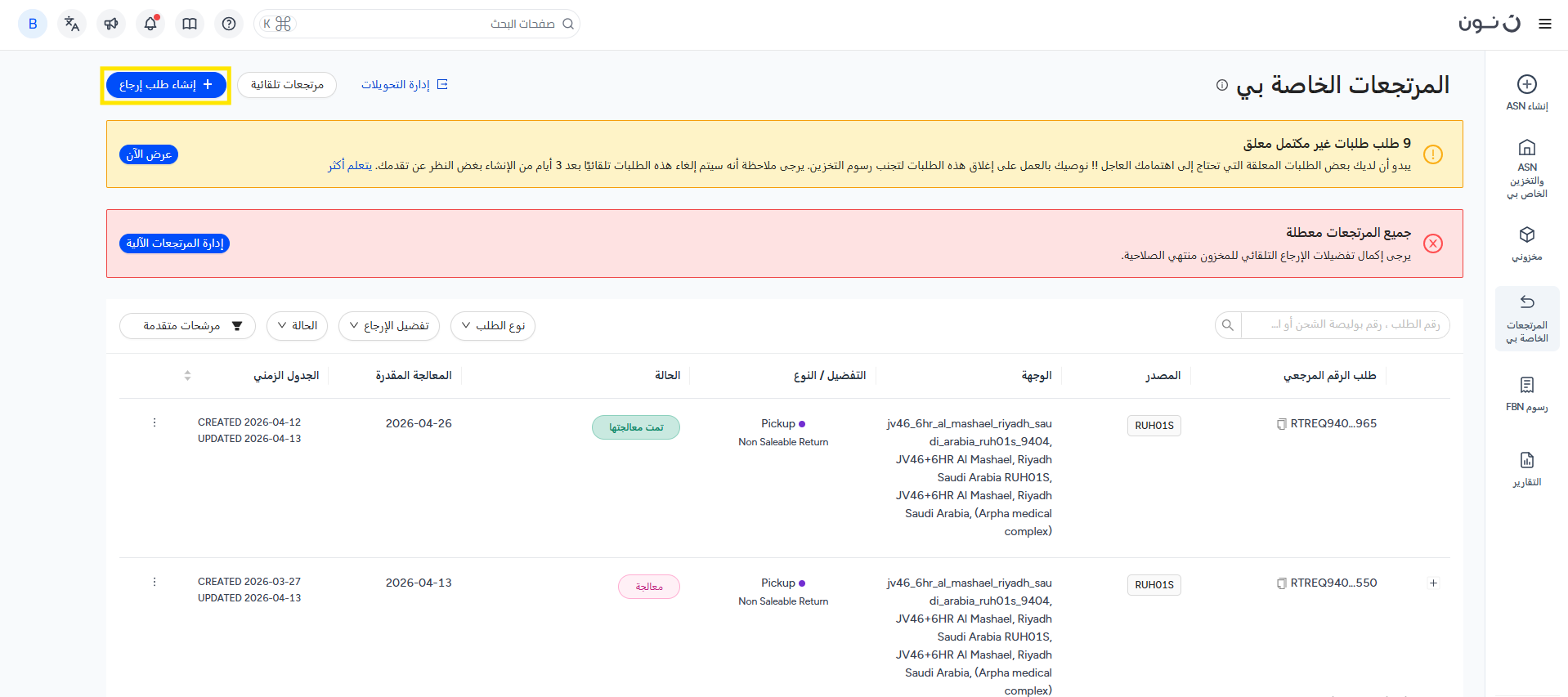The width and height of the screenshot is (1568, 697).
Task: Go to مخزوني in the sidebar
Action: [1526, 244]
